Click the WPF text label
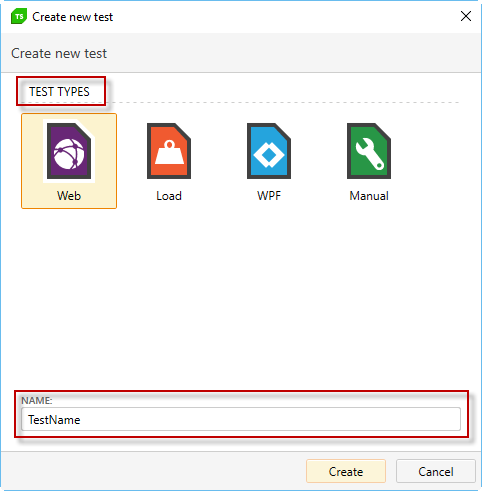Image resolution: width=482 pixels, height=491 pixels. coord(269,196)
